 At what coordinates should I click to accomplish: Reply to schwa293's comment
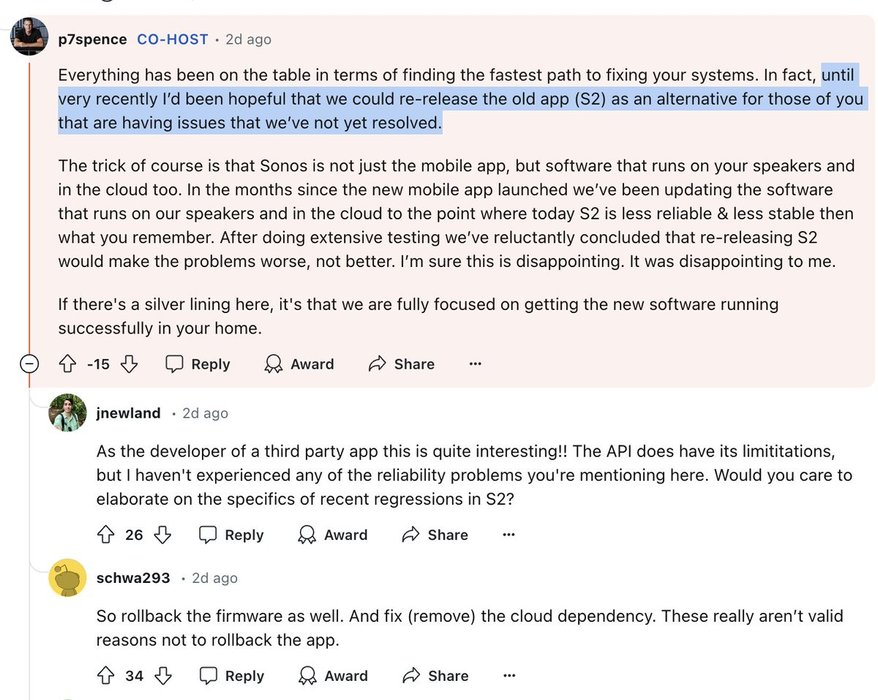(232, 676)
